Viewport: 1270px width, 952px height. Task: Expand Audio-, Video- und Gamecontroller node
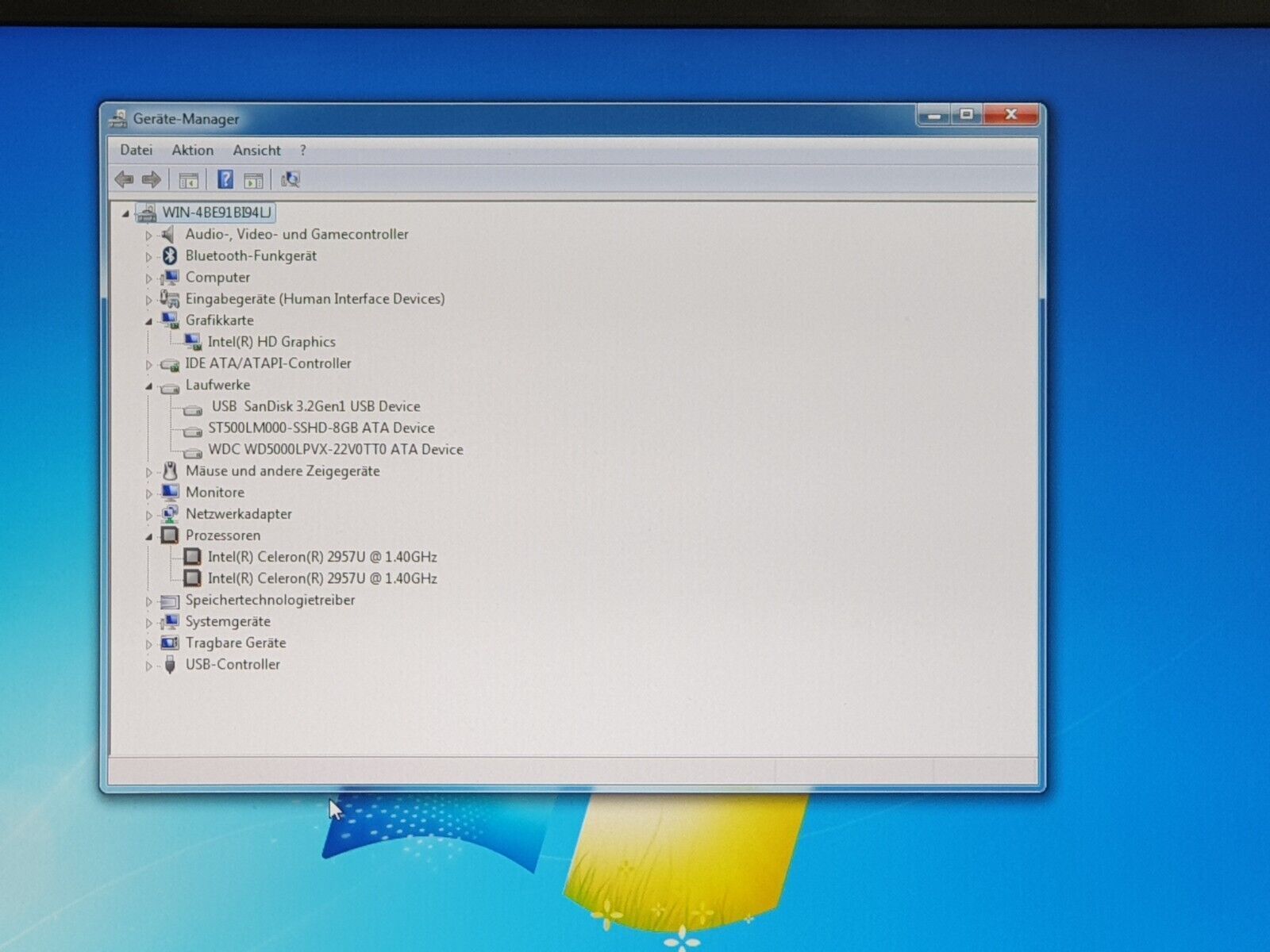pyautogui.click(x=148, y=235)
